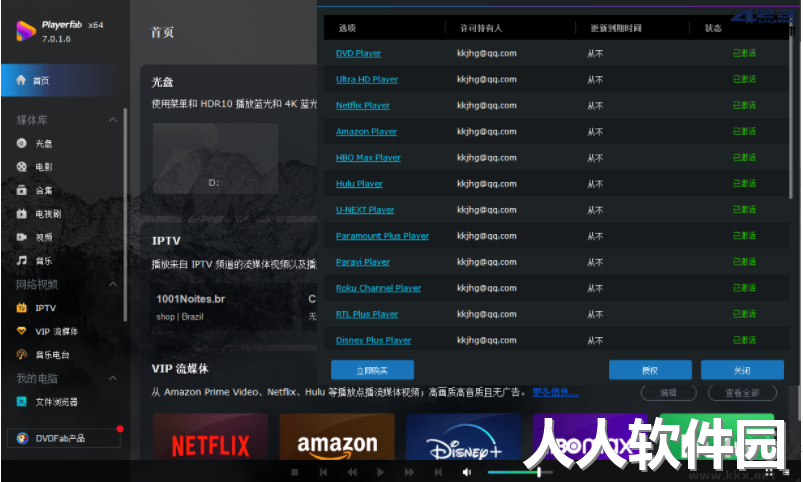Open the 更多信息 more info link
Image resolution: width=803 pixels, height=482 pixels.
click(556, 392)
